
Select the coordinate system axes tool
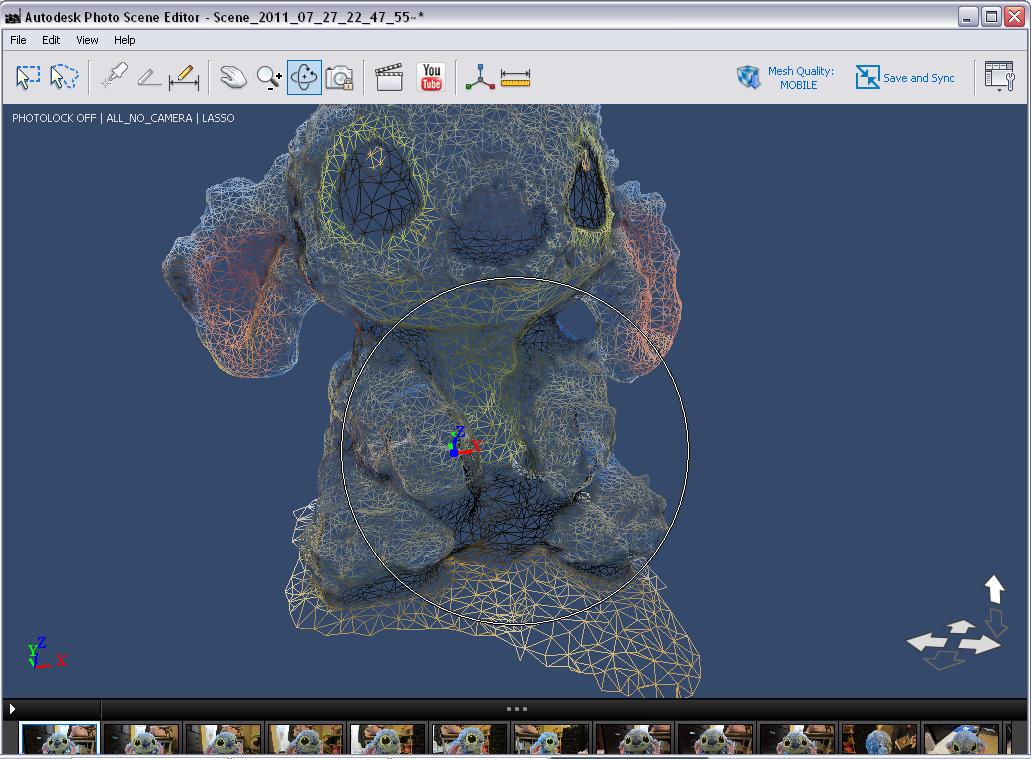tap(480, 77)
